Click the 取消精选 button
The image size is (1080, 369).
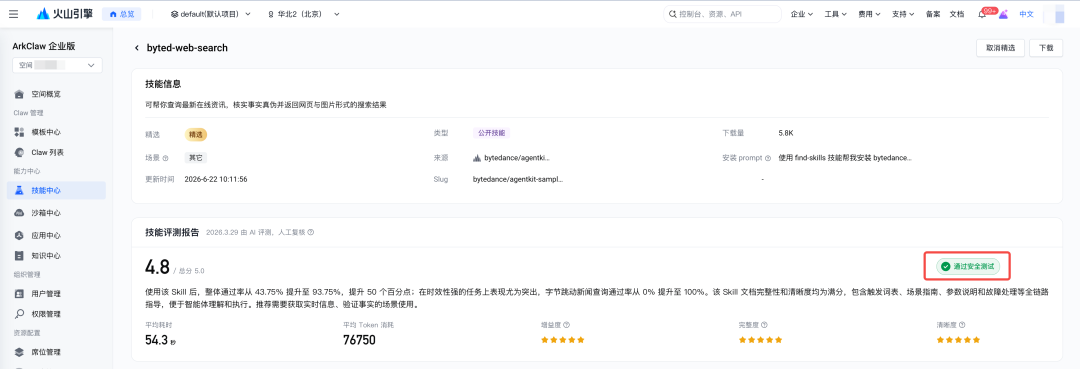1000,48
